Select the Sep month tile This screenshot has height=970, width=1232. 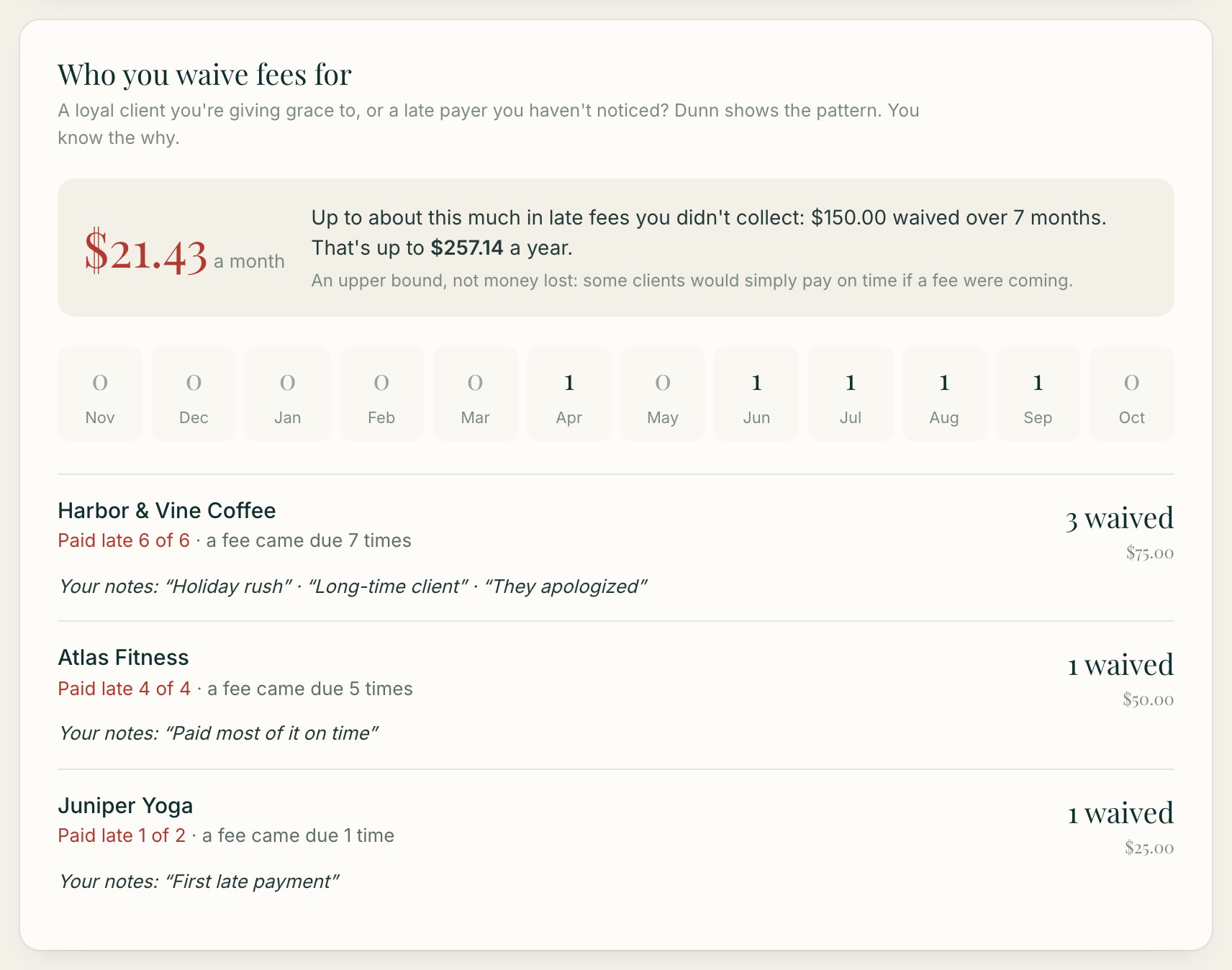point(1038,394)
